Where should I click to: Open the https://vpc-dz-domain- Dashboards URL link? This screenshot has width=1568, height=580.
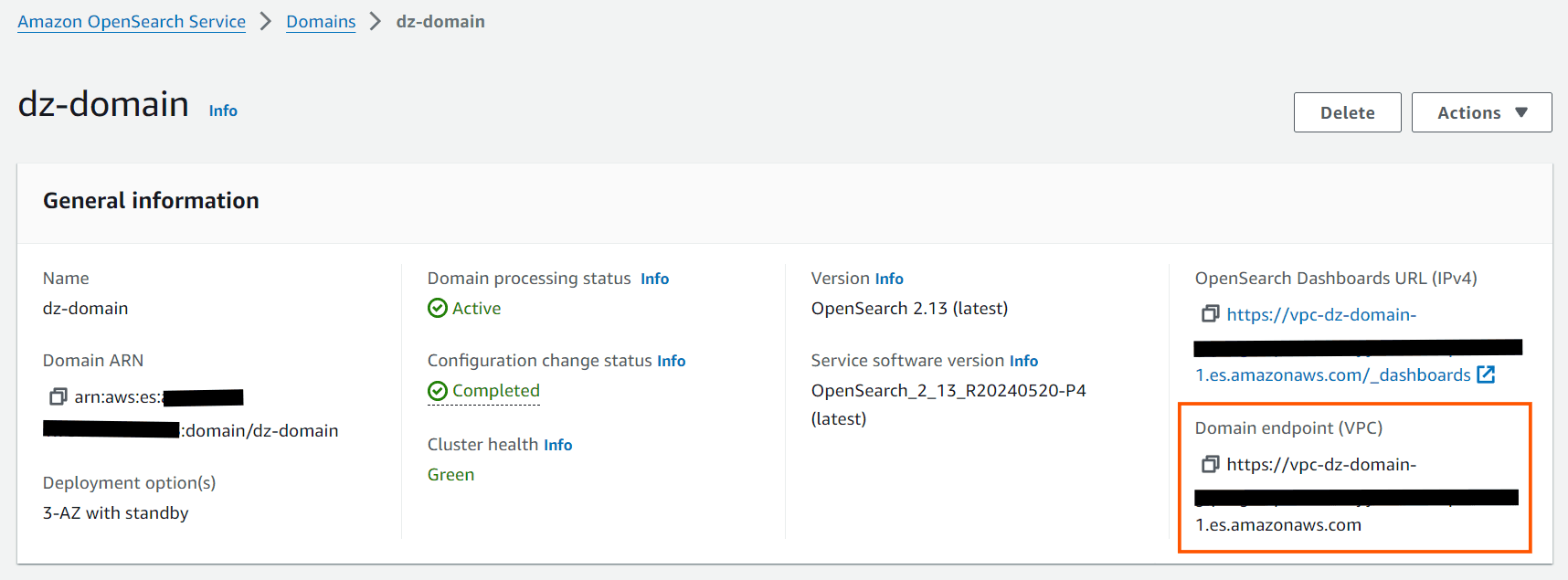click(x=1321, y=314)
